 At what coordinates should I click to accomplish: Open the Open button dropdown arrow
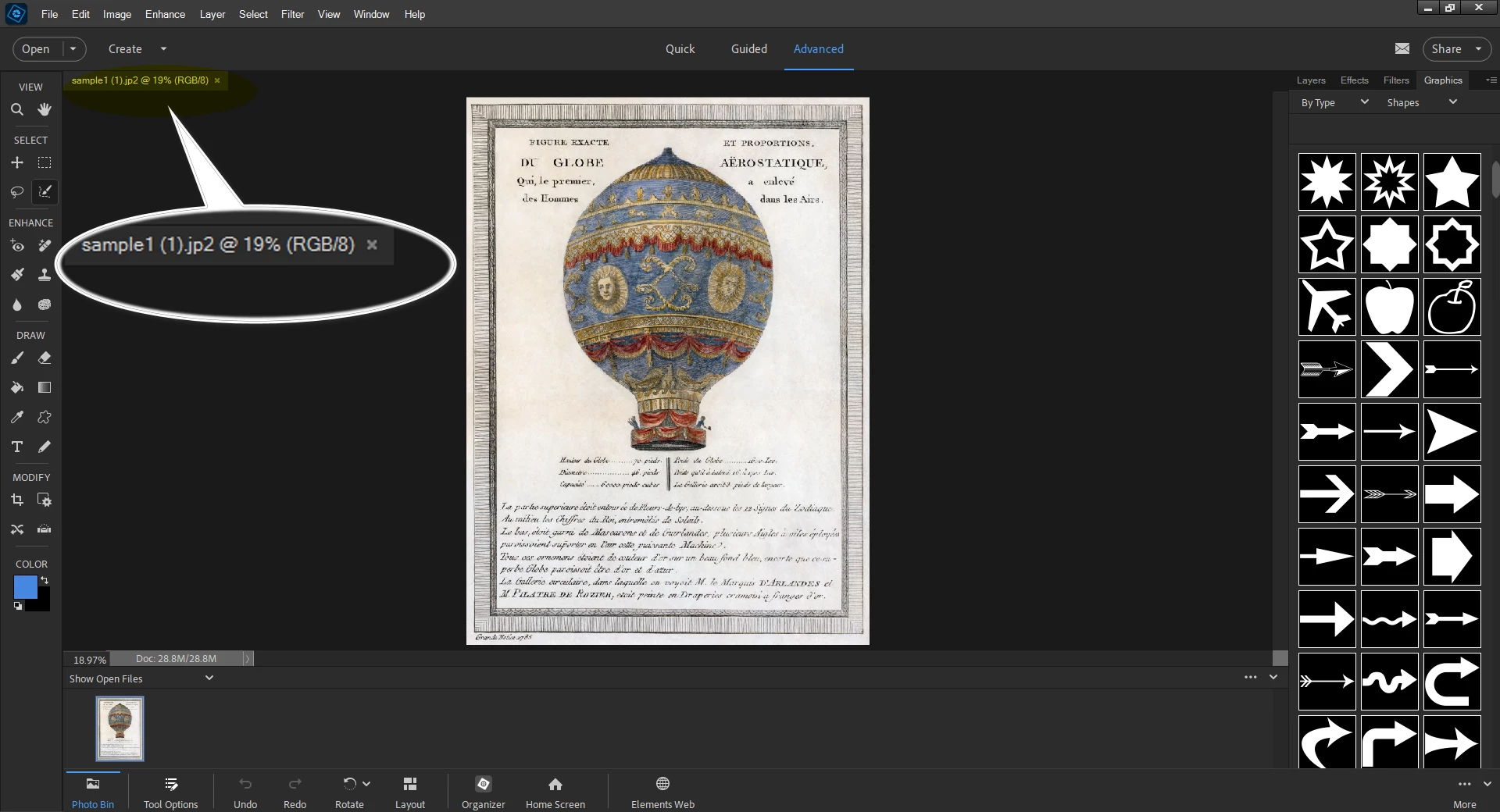tap(73, 48)
